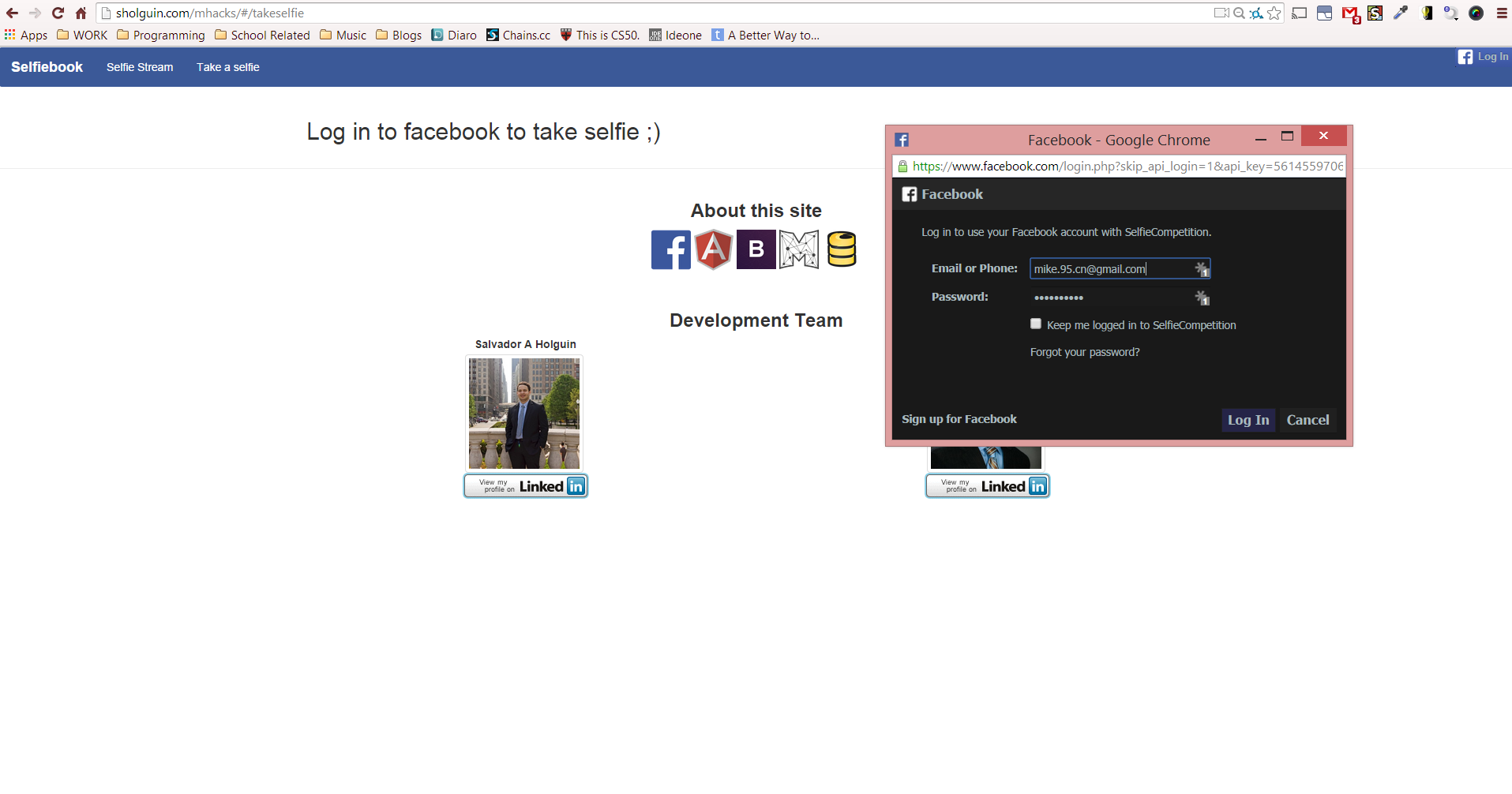Open the A Better Way to... bookmark
The image size is (1512, 794).
(766, 35)
